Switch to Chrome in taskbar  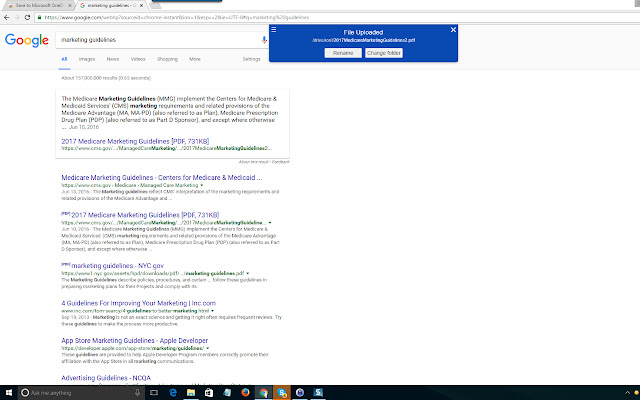coord(264,393)
